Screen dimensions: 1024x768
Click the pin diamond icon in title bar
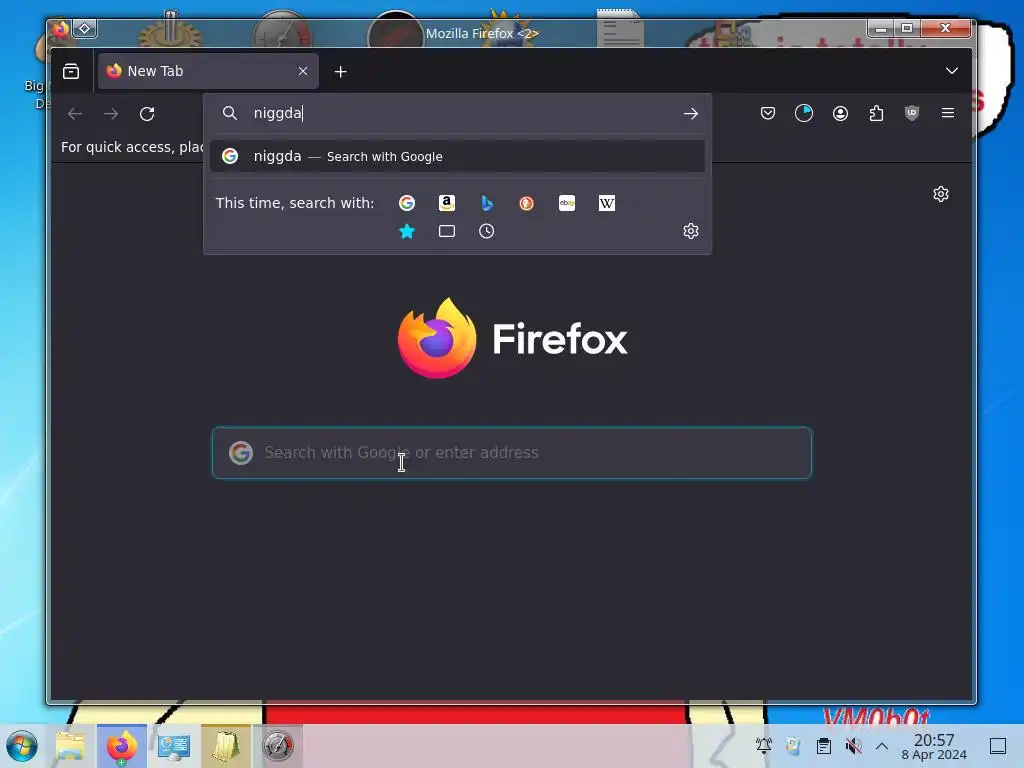tap(85, 28)
